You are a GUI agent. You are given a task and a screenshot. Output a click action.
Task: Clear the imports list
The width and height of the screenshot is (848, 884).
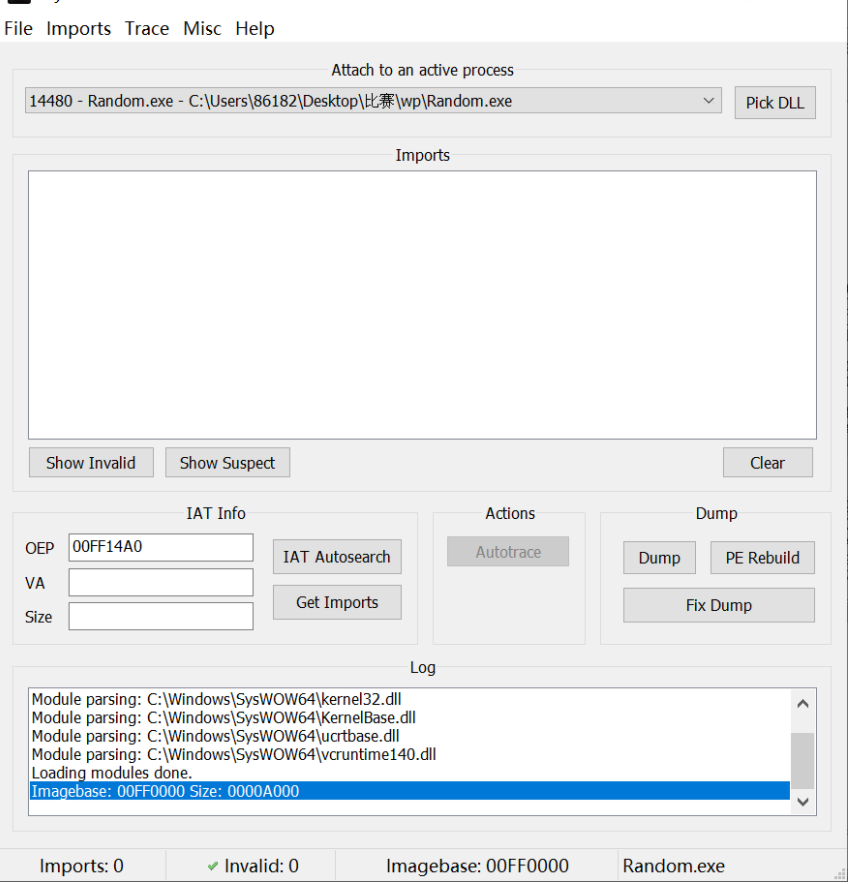point(767,463)
